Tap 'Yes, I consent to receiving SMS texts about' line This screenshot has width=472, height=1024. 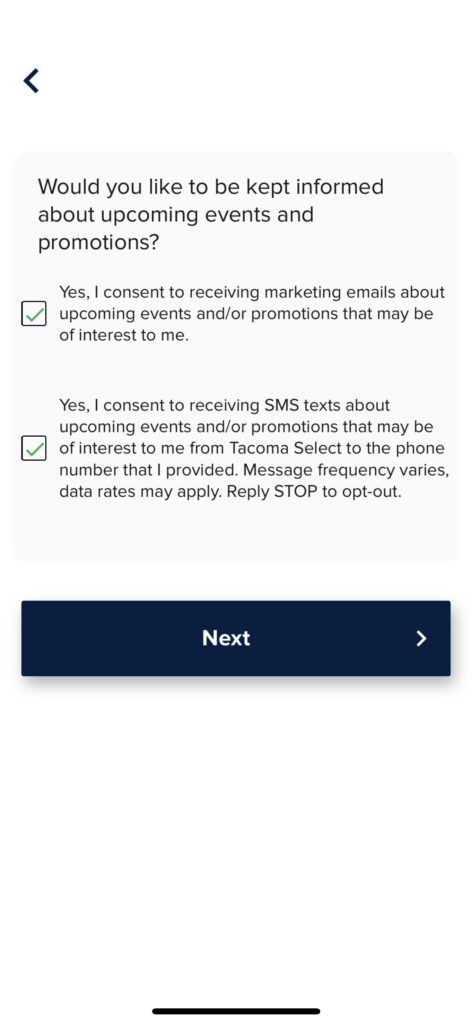point(225,406)
